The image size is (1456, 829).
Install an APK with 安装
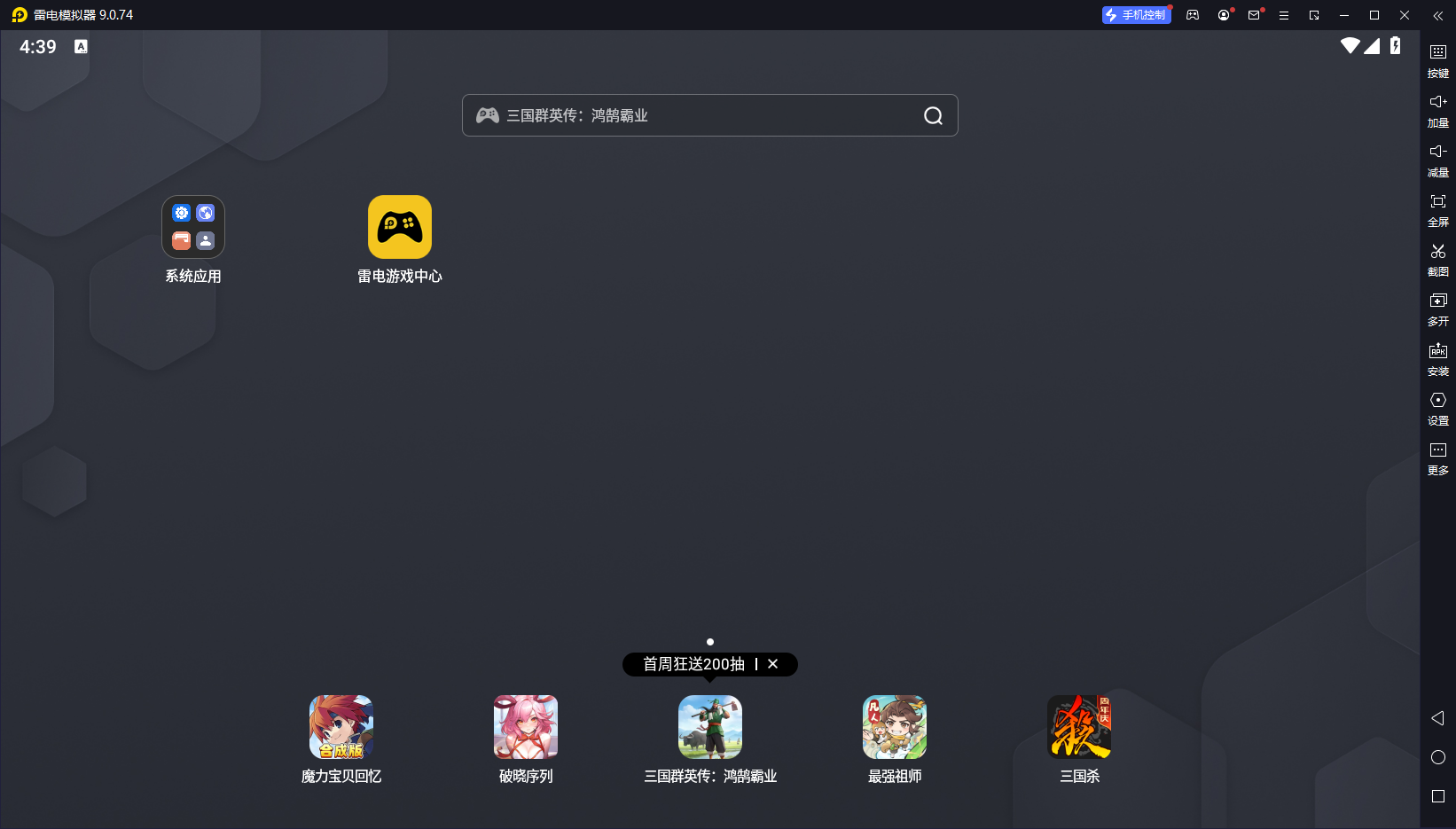[1438, 359]
